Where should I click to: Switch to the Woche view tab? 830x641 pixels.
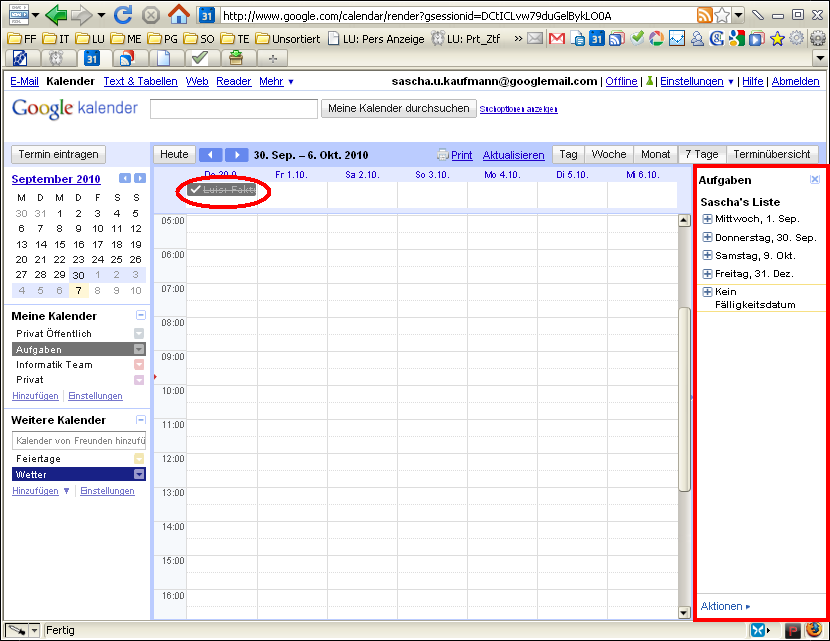(x=609, y=155)
